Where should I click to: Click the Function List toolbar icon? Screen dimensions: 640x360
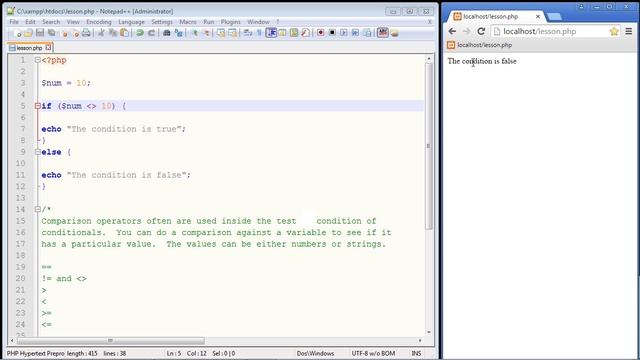click(305, 33)
